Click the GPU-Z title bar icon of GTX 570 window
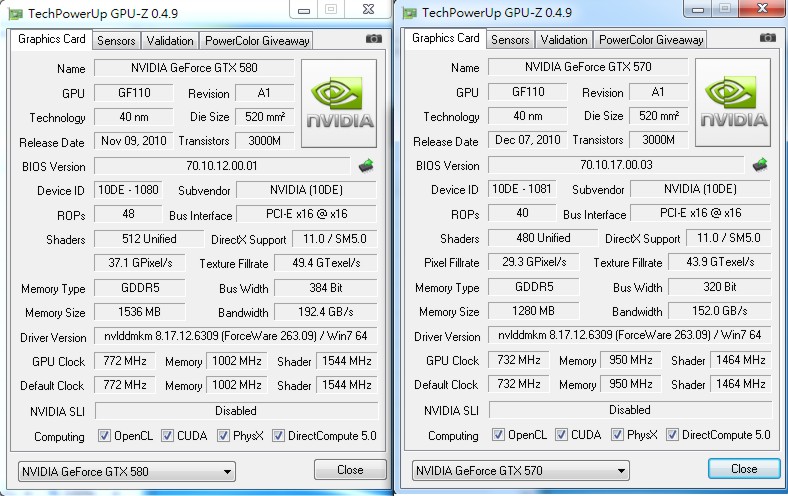The width and height of the screenshot is (788, 496). (410, 13)
